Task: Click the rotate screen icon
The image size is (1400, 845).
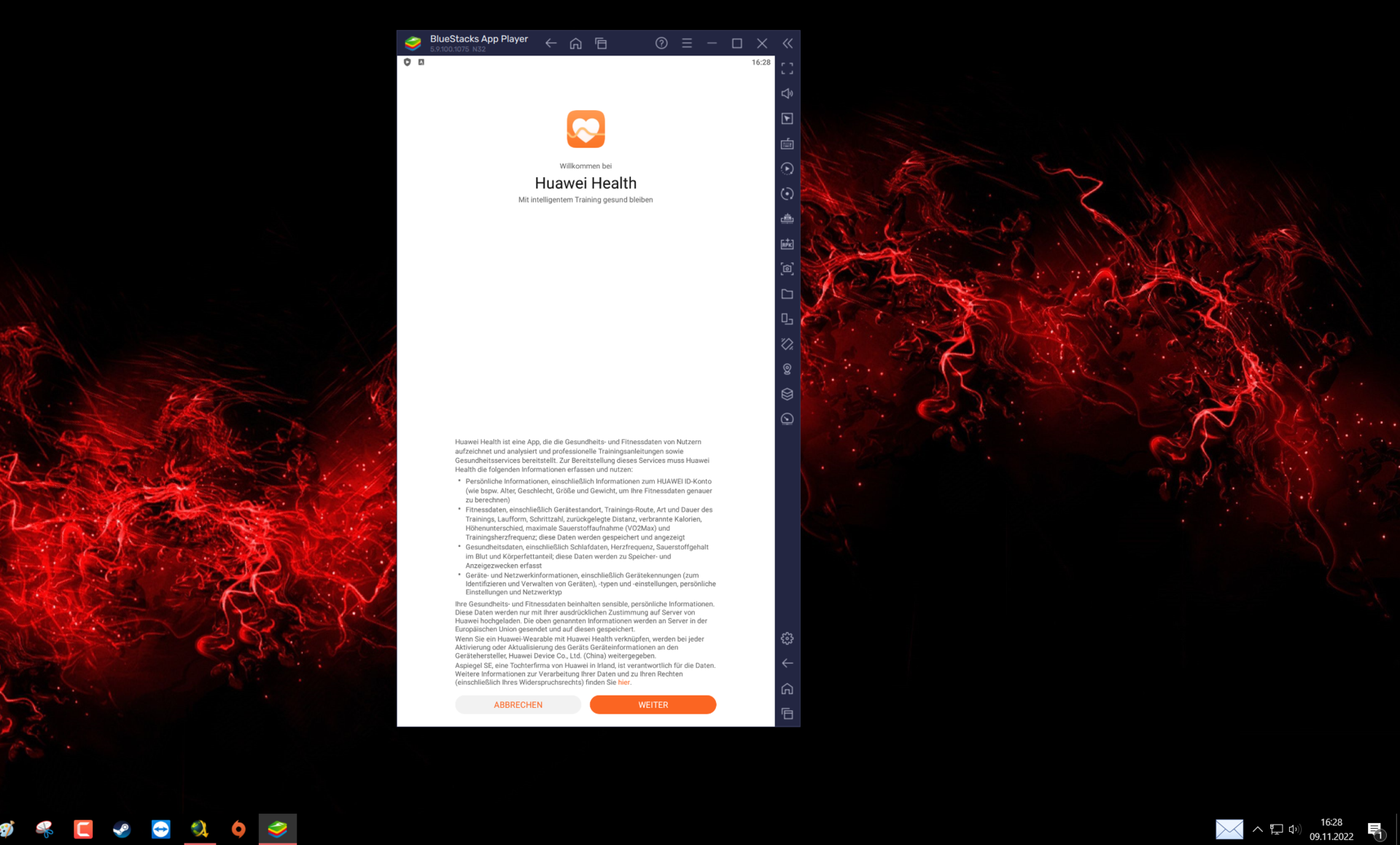Action: pyautogui.click(x=787, y=344)
